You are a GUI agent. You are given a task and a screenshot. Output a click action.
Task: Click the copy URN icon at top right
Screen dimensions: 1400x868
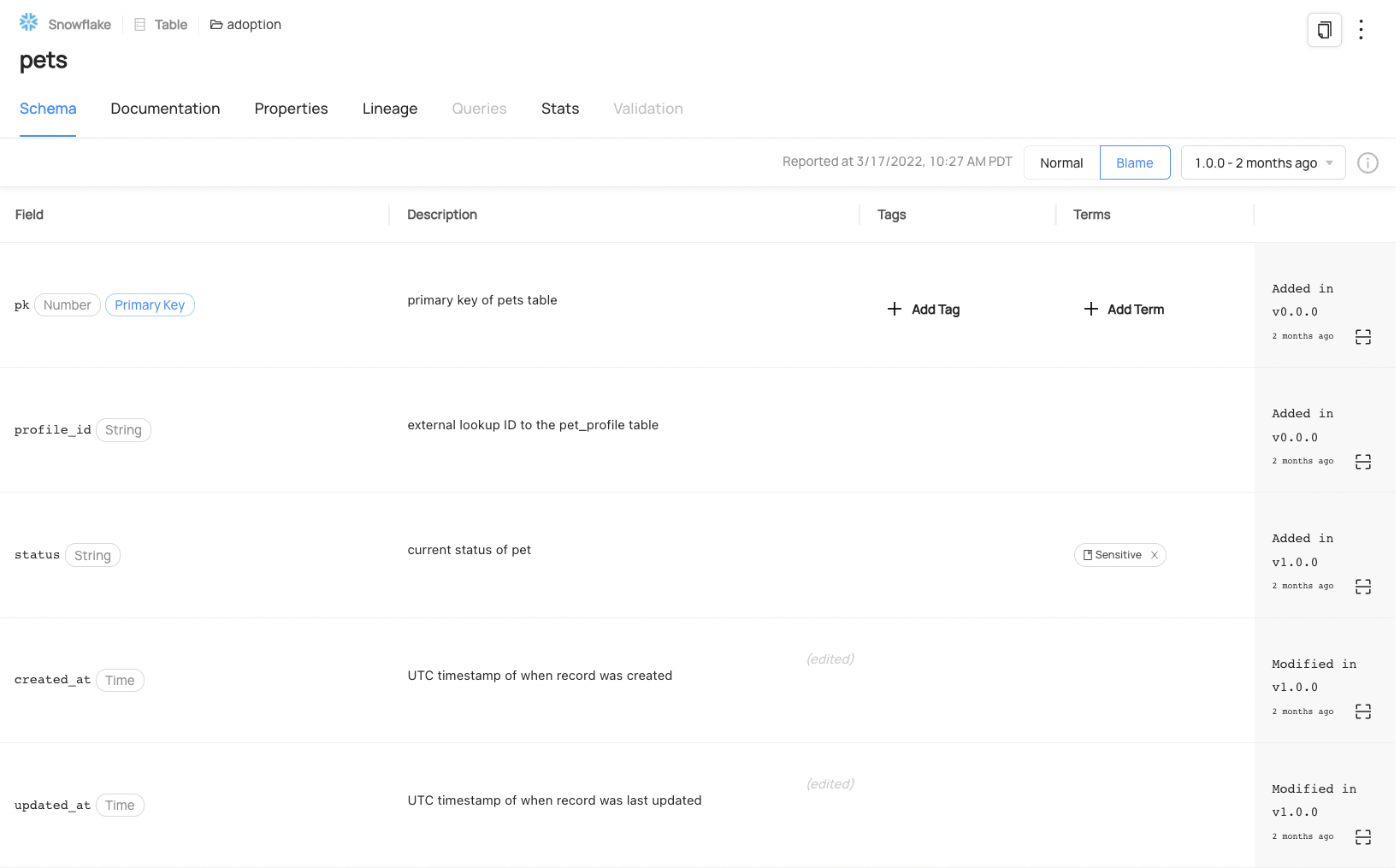coord(1324,31)
